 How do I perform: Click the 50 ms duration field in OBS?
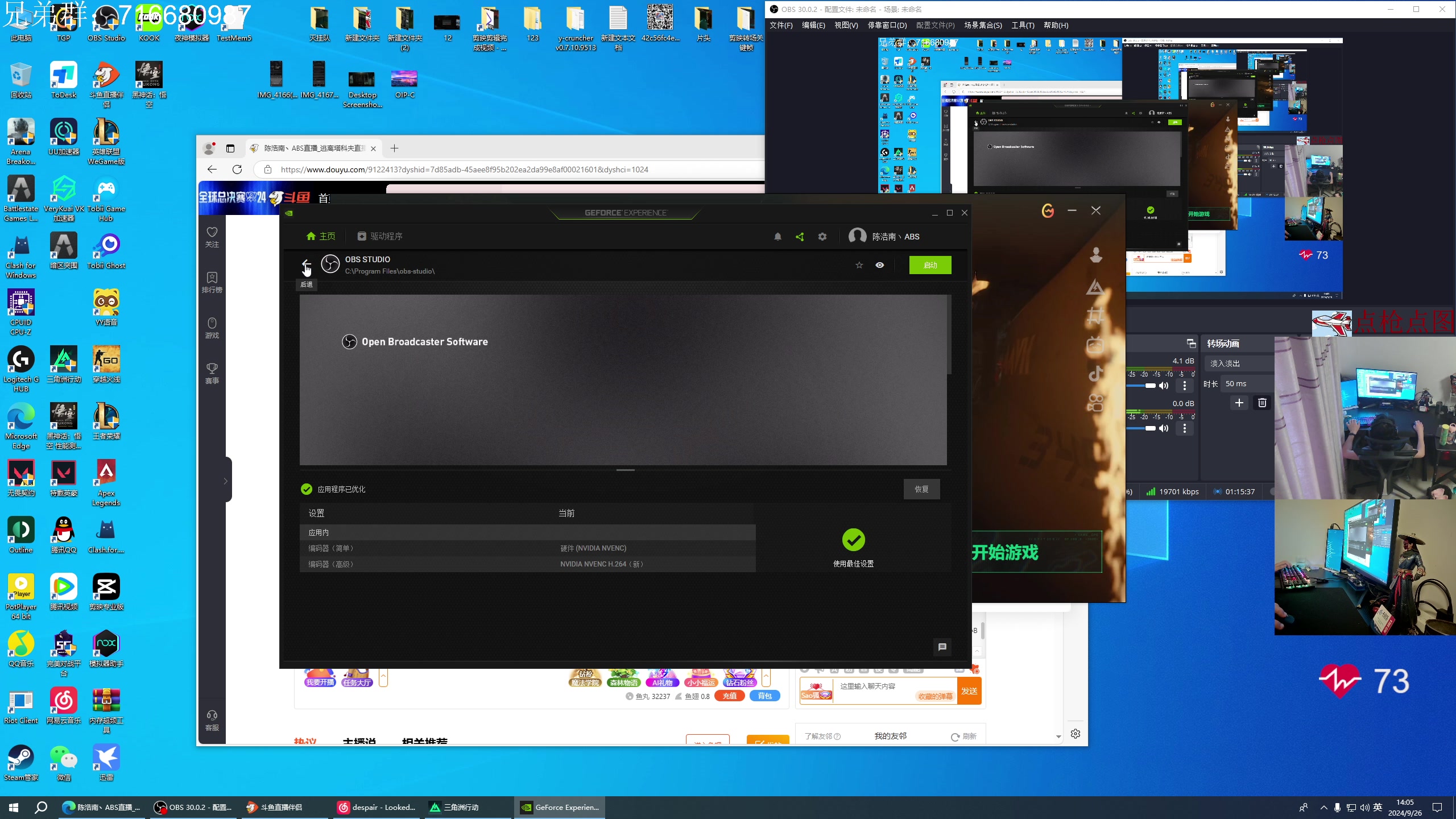click(x=1248, y=384)
